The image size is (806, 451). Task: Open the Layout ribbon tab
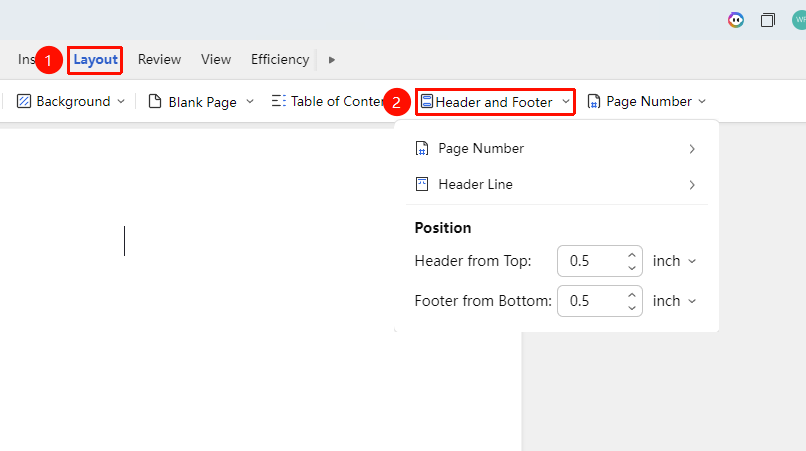[95, 60]
